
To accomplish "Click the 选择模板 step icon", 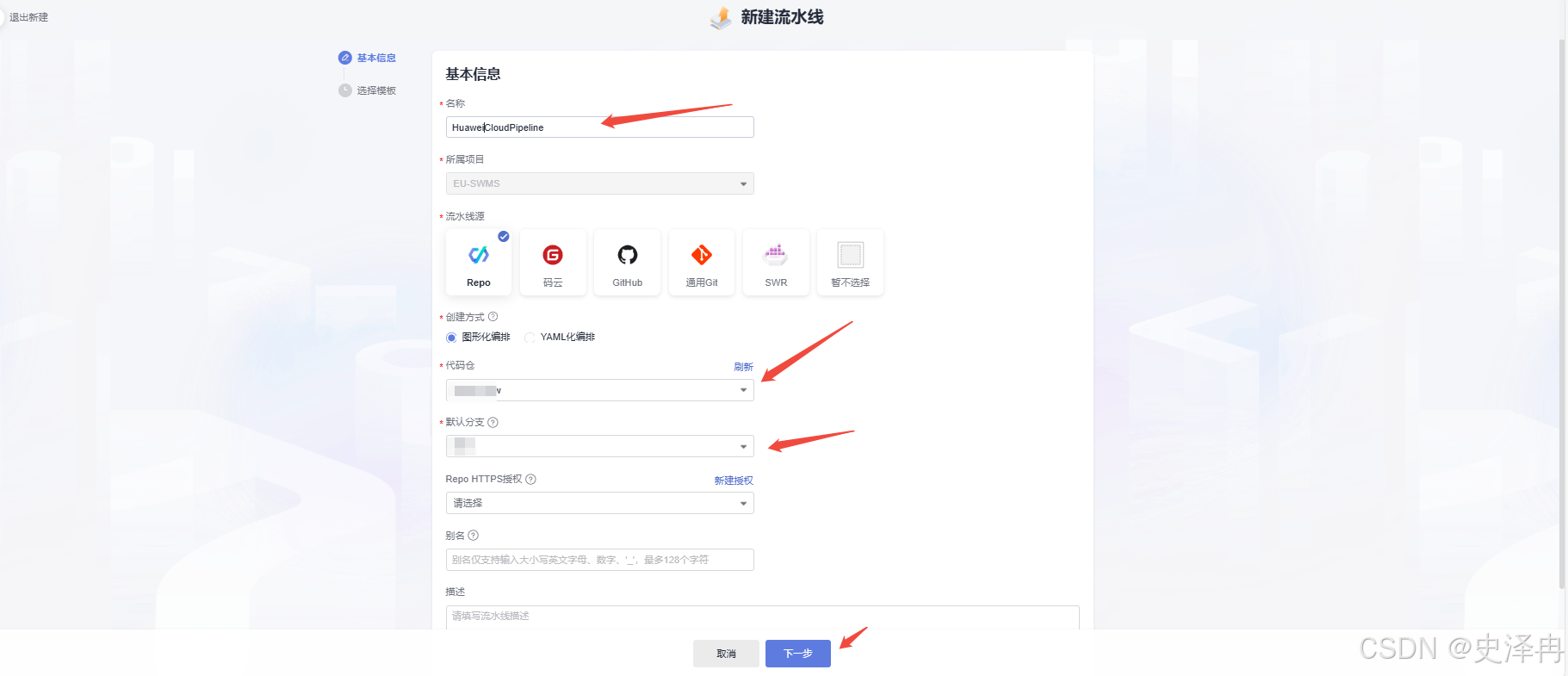I will click(345, 90).
